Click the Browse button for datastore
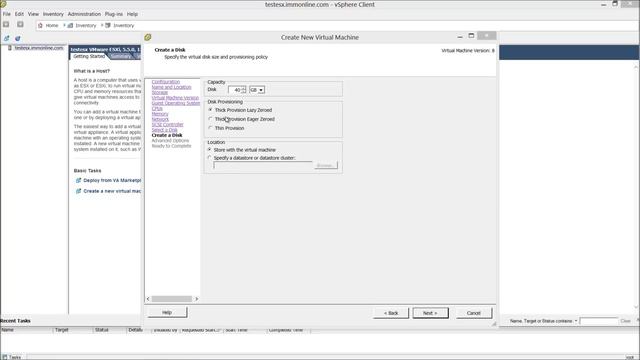The width and height of the screenshot is (640, 360). [x=325, y=165]
